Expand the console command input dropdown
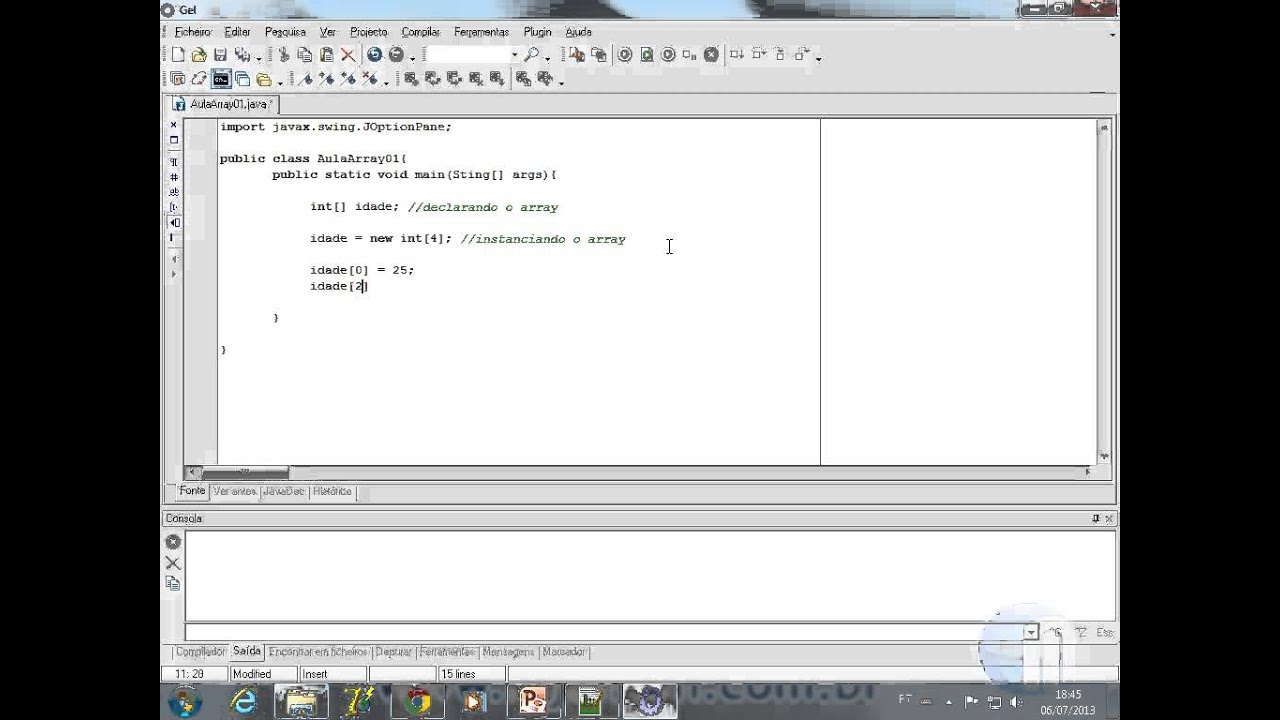The height and width of the screenshot is (720, 1280). click(x=1030, y=632)
